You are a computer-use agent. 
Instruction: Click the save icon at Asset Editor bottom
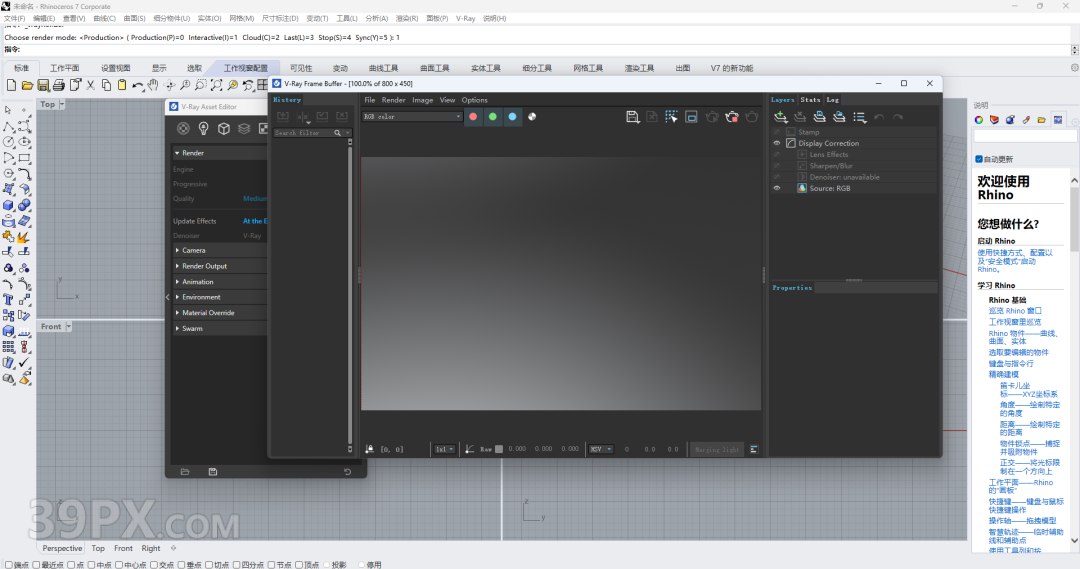(213, 471)
